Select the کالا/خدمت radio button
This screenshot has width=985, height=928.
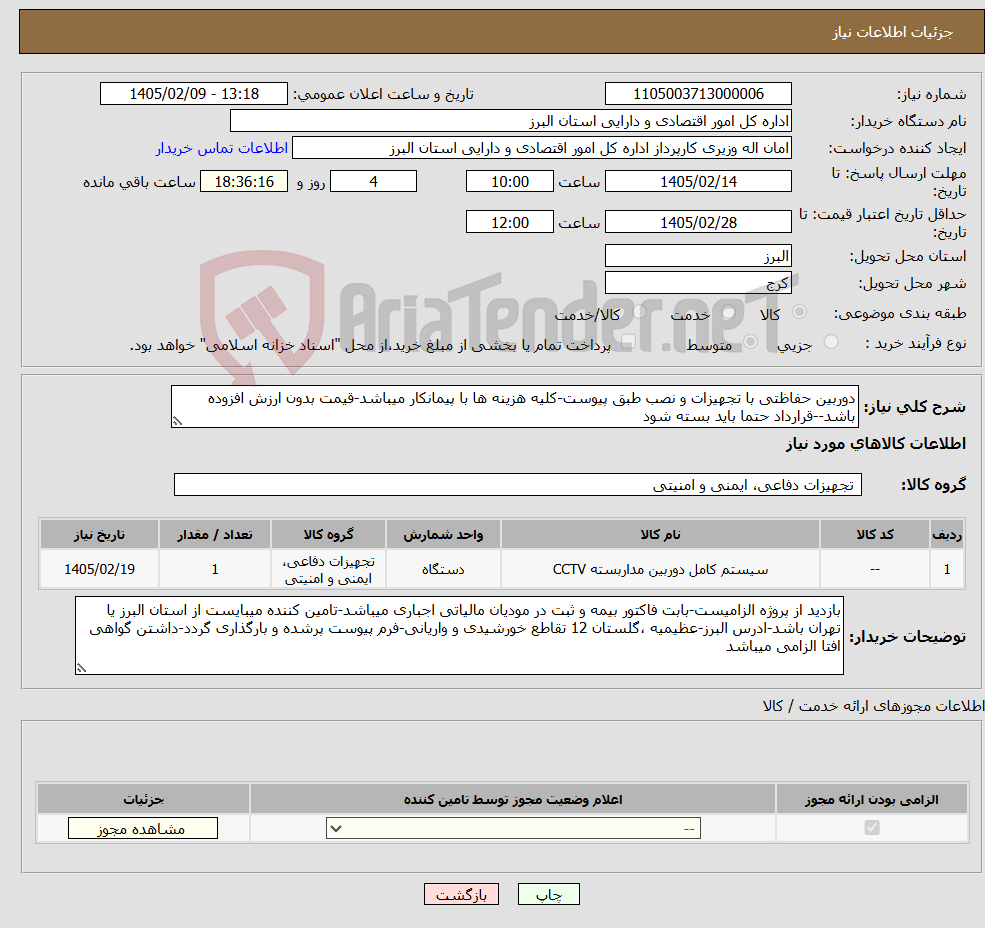tap(639, 312)
